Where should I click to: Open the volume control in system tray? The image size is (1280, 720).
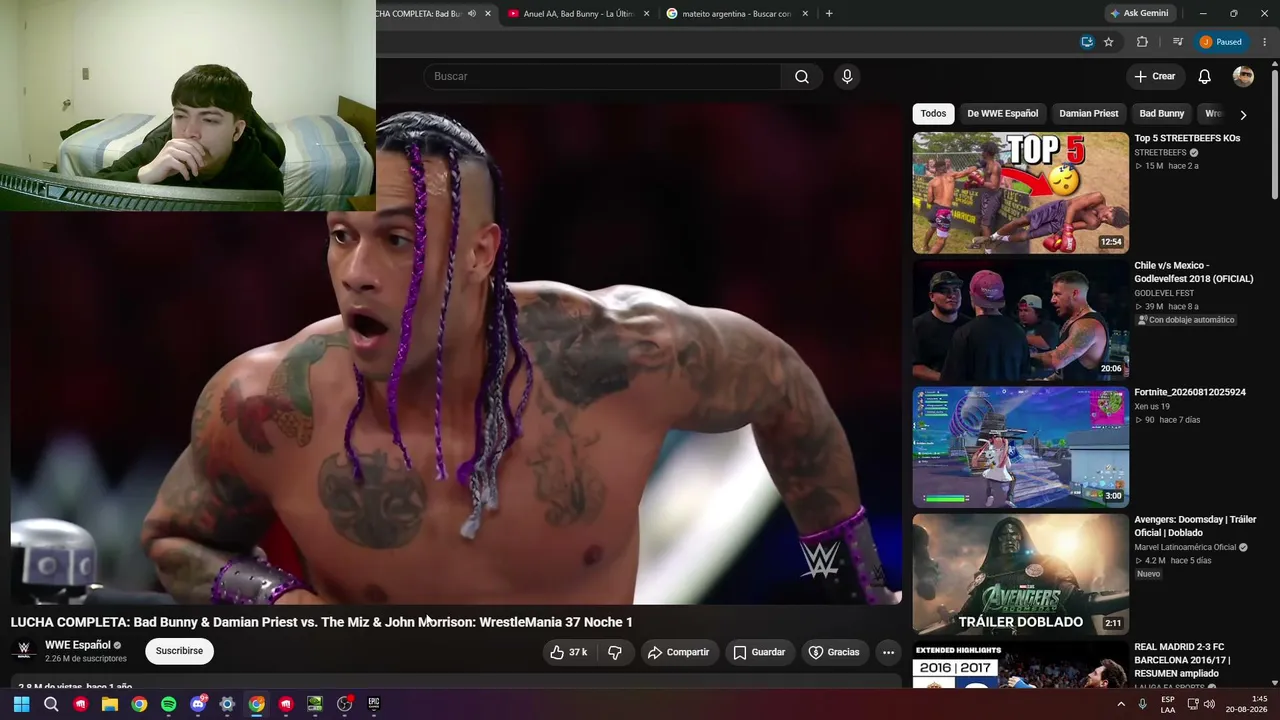pyautogui.click(x=1209, y=704)
